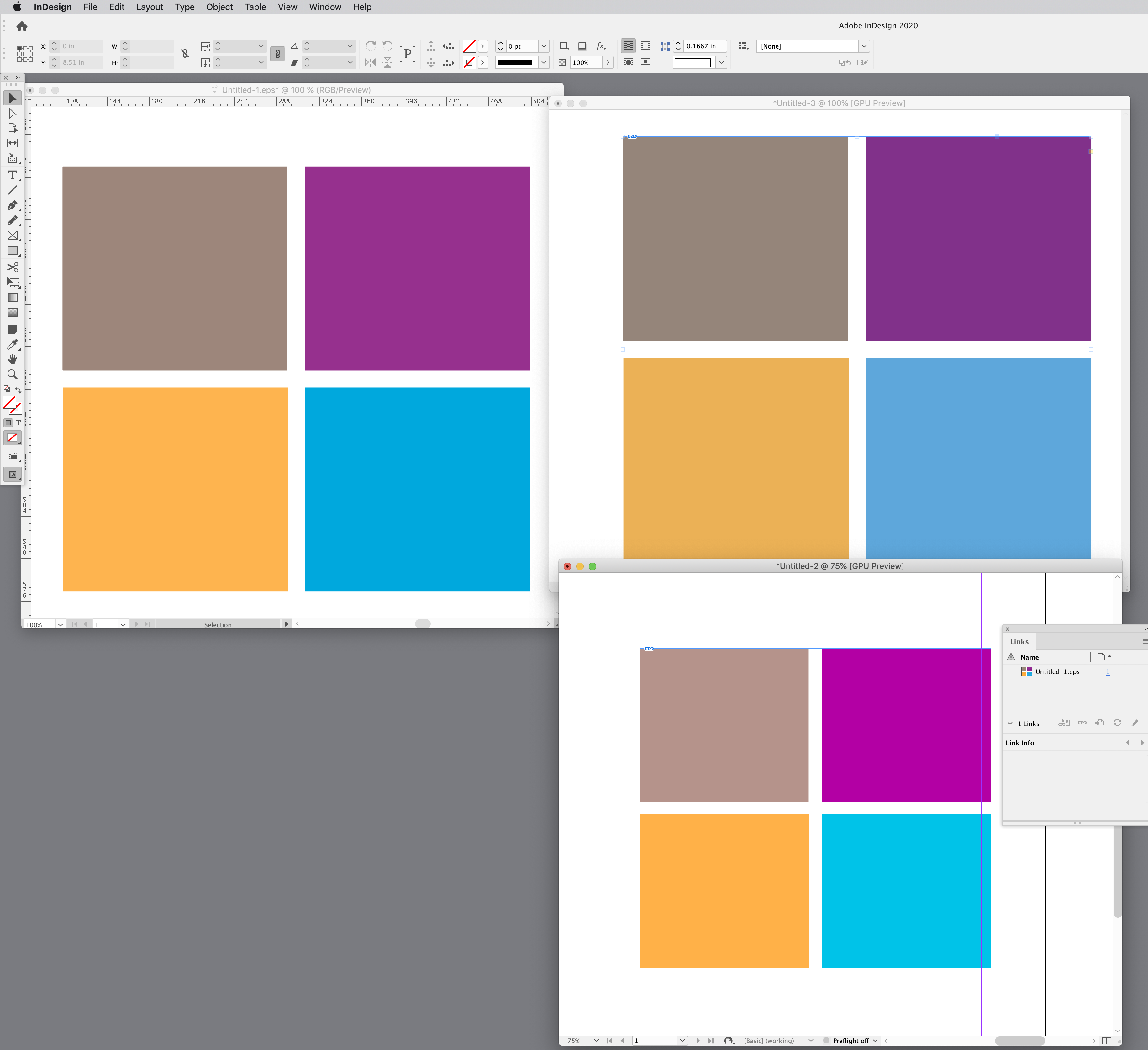Activate the Zoom tool
The image size is (1148, 1050).
pyautogui.click(x=13, y=374)
